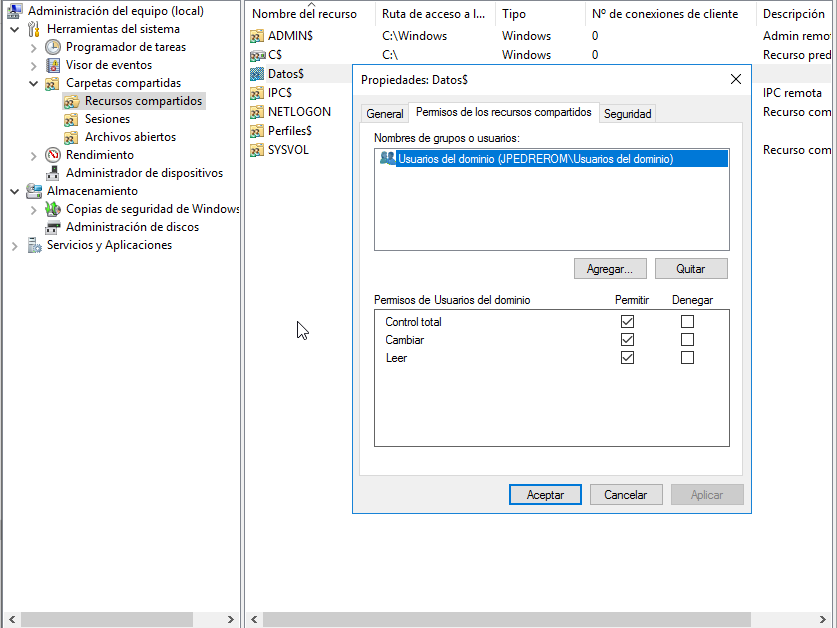
Task: Check Denegar box for Leer
Action: 687,358
